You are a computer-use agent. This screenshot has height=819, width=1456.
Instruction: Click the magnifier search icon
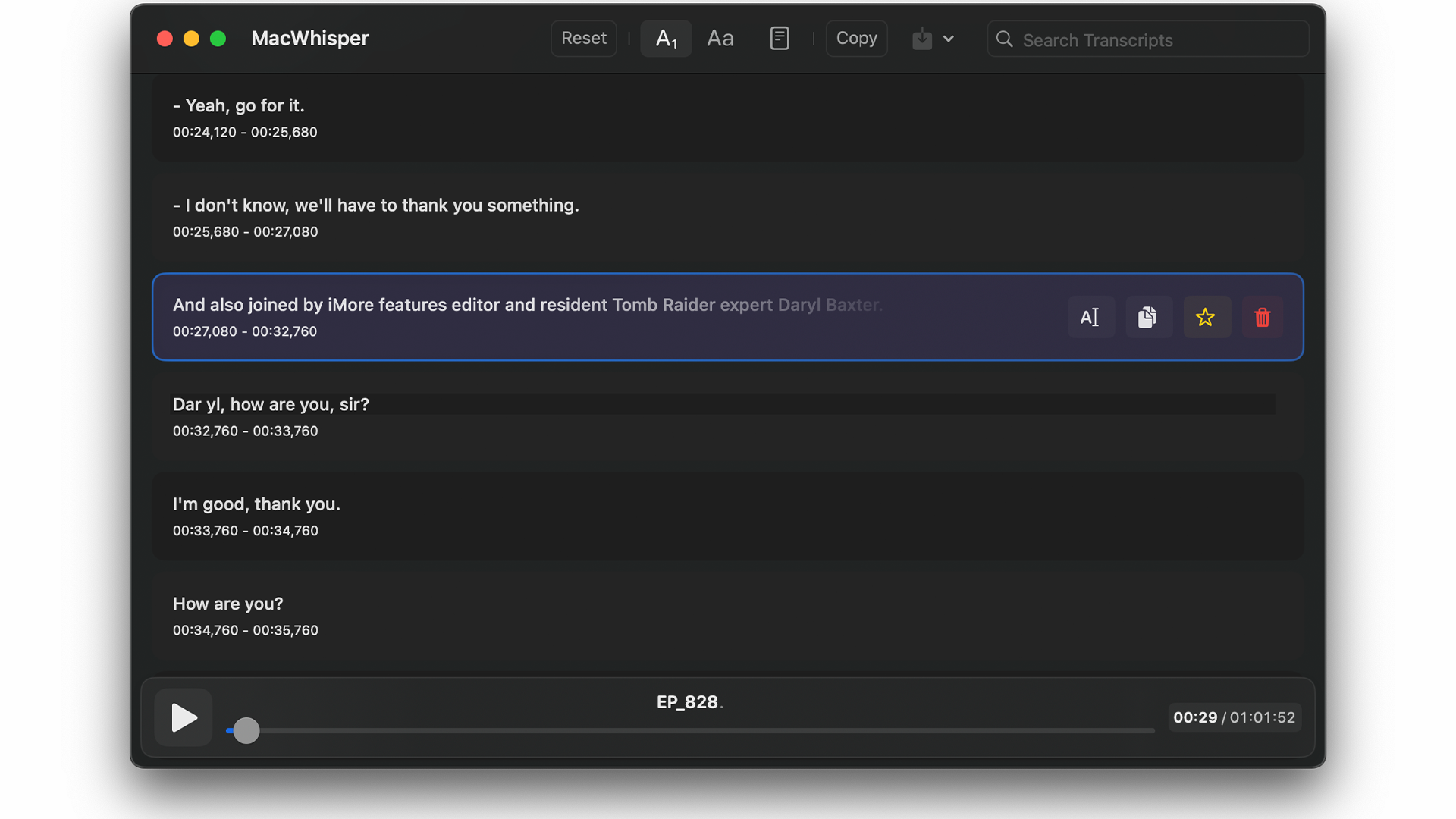coord(1004,39)
